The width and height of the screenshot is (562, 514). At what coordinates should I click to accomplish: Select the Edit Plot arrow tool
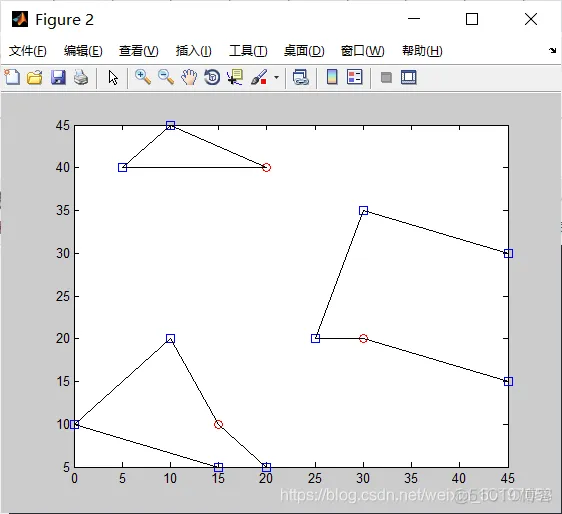(x=113, y=77)
